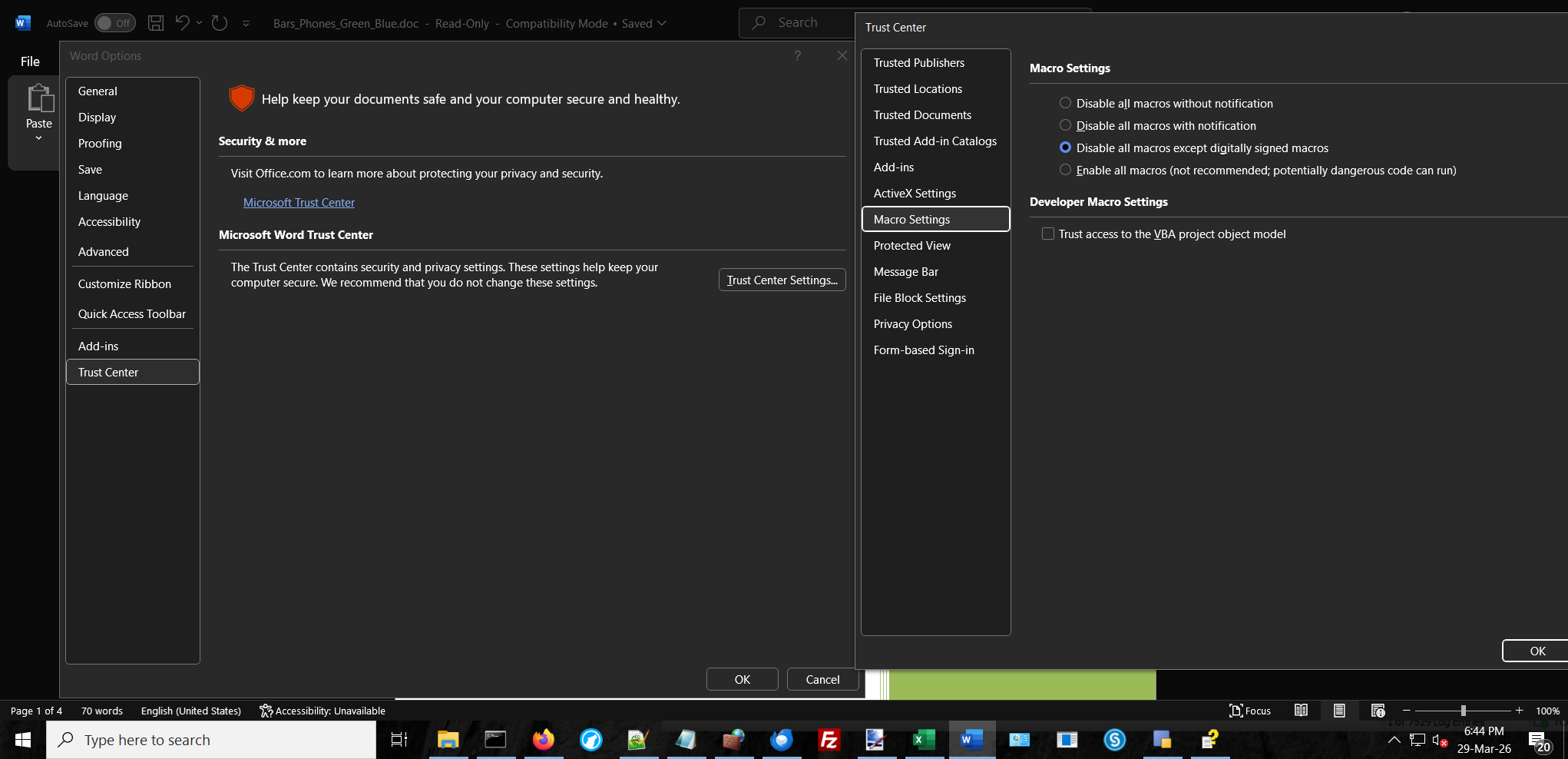The height and width of the screenshot is (759, 1568).
Task: Open Protected View in Trust Center
Action: [x=911, y=246]
